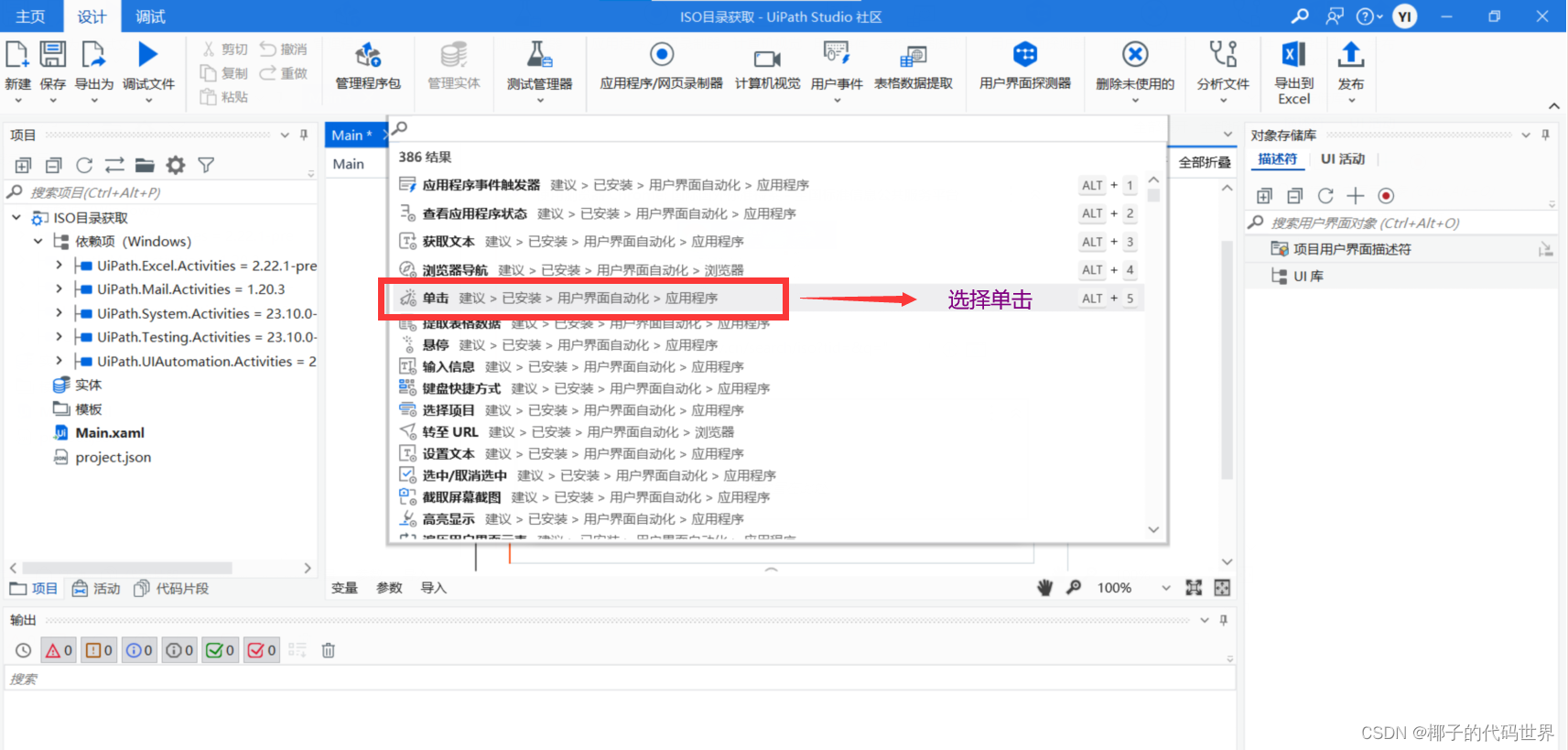
Task: Click the record icon in object repository
Action: (x=1386, y=195)
